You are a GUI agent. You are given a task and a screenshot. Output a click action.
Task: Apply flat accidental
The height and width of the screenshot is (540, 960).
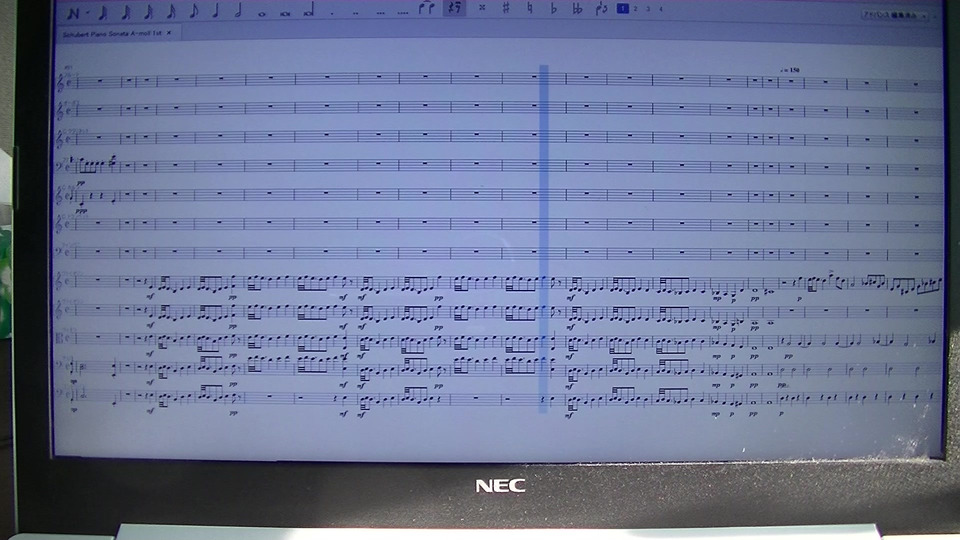[x=553, y=8]
